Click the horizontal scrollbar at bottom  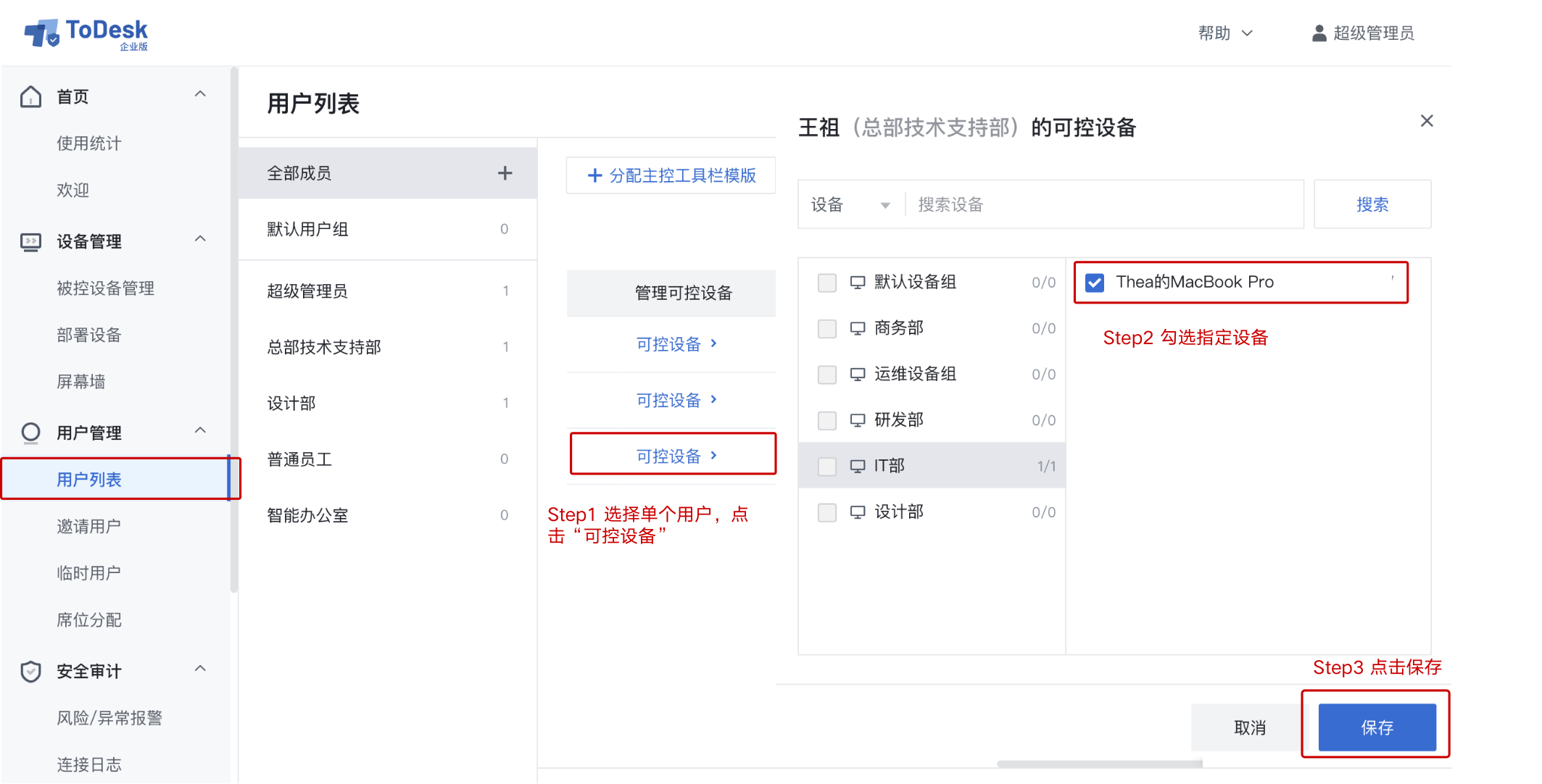[1099, 764]
